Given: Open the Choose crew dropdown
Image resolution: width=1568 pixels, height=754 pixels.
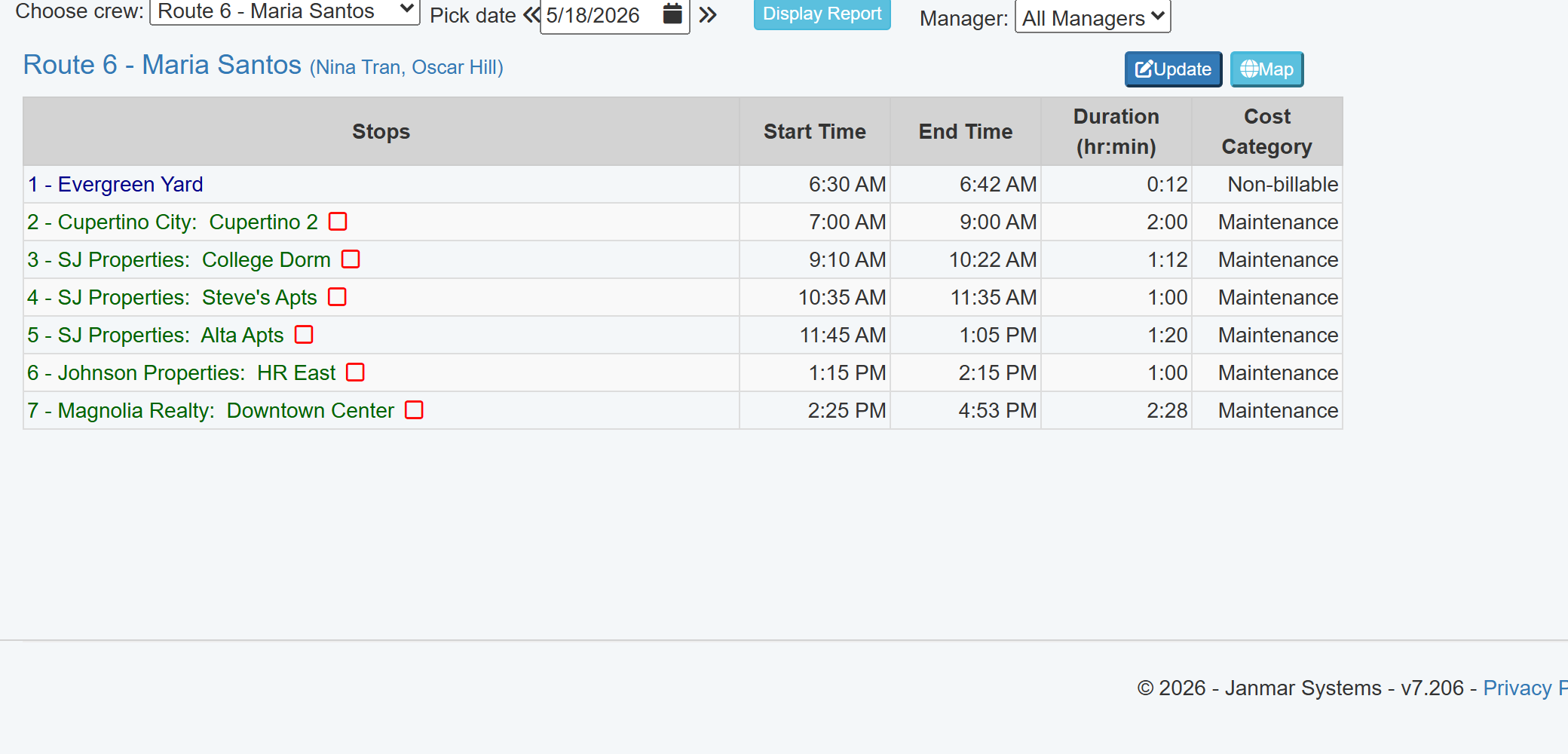Looking at the screenshot, I should [285, 11].
